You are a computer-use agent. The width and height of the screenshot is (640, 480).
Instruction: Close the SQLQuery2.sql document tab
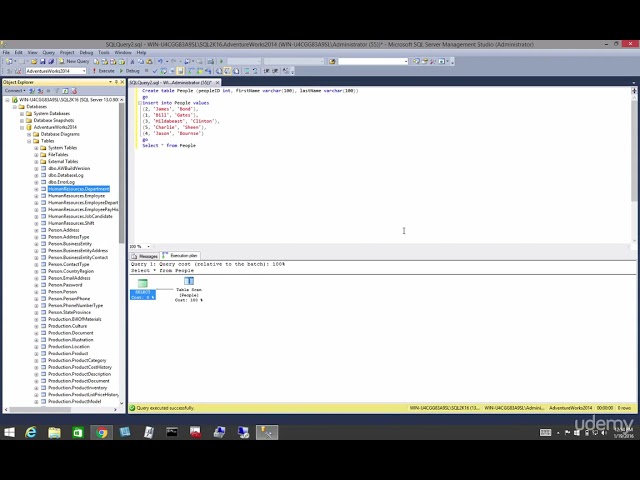coord(217,82)
